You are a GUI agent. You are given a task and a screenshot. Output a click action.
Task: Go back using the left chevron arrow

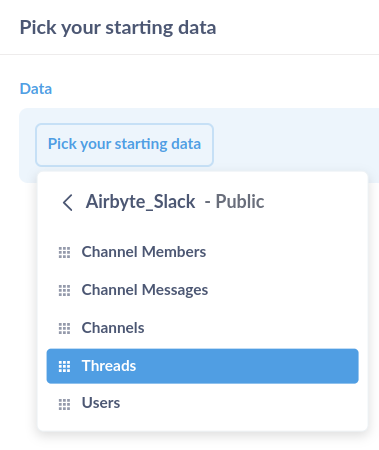point(68,203)
